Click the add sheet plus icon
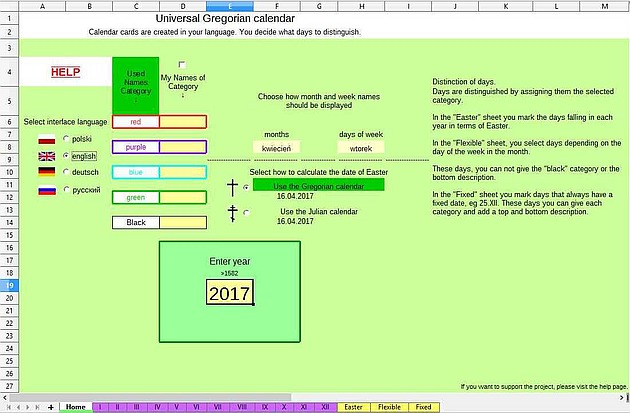The width and height of the screenshot is (630, 413). 51,407
